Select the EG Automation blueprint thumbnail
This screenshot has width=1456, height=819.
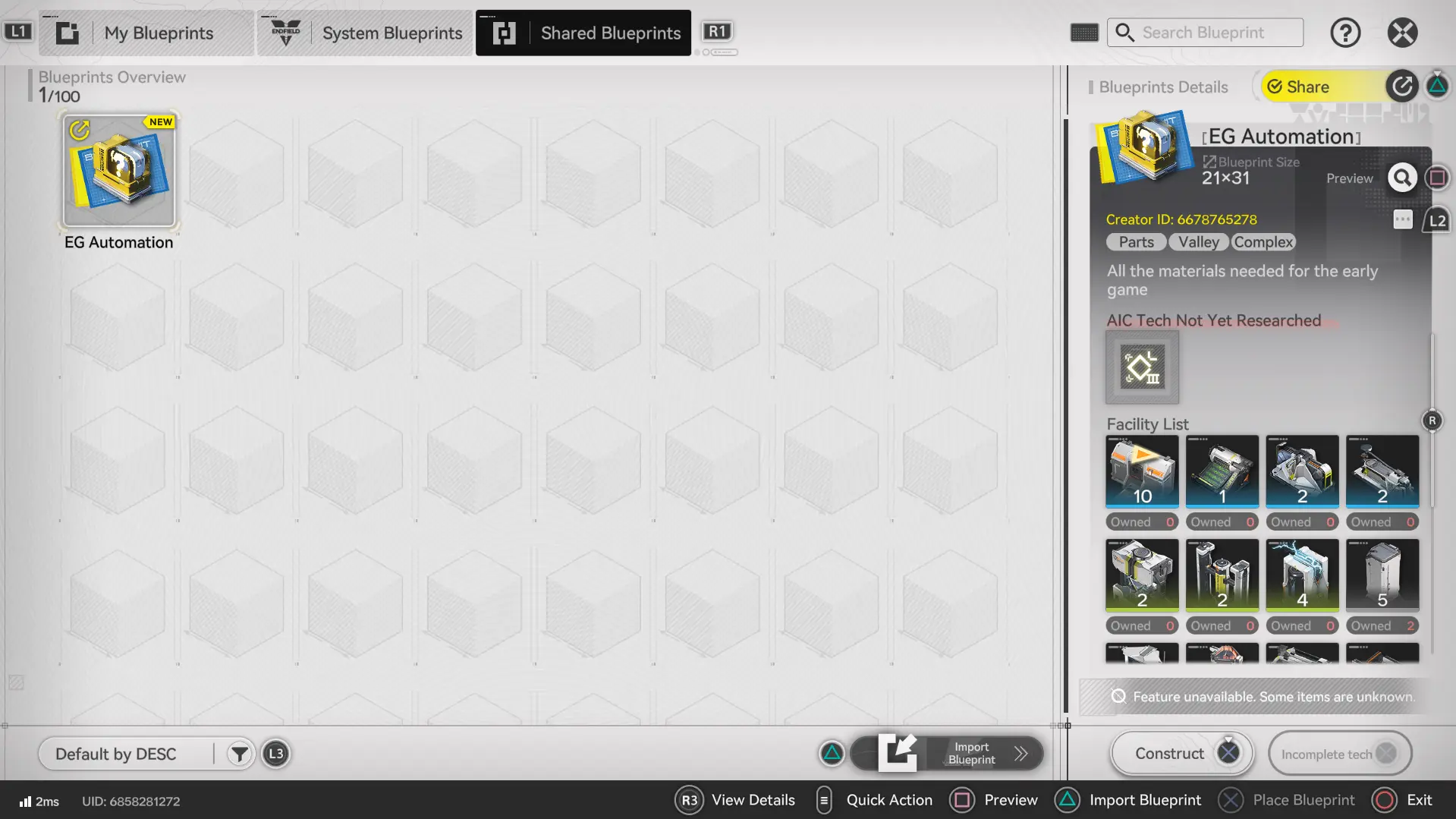point(119,172)
